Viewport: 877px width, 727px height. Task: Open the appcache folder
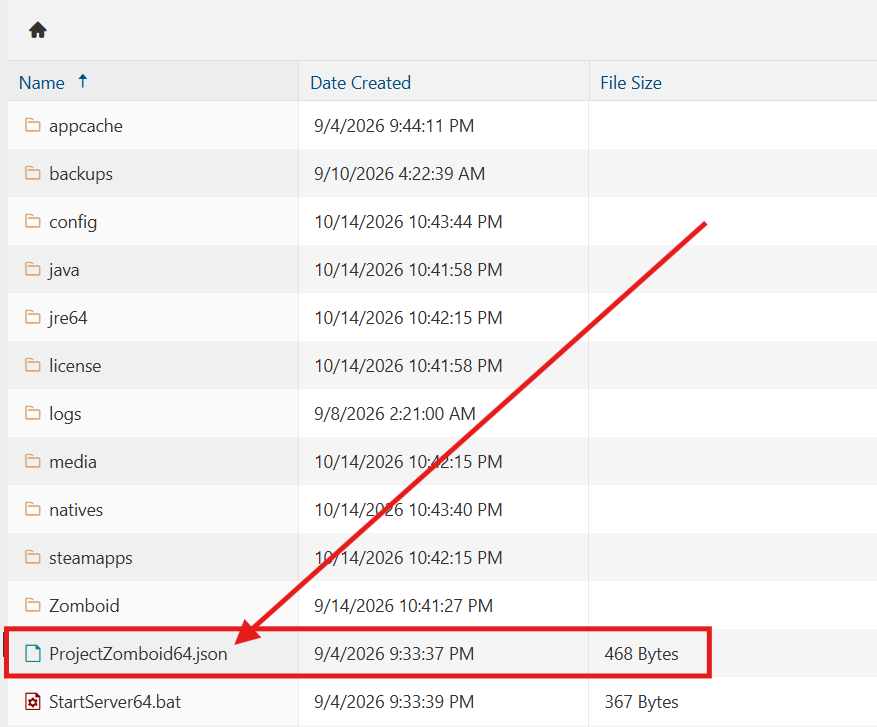86,126
